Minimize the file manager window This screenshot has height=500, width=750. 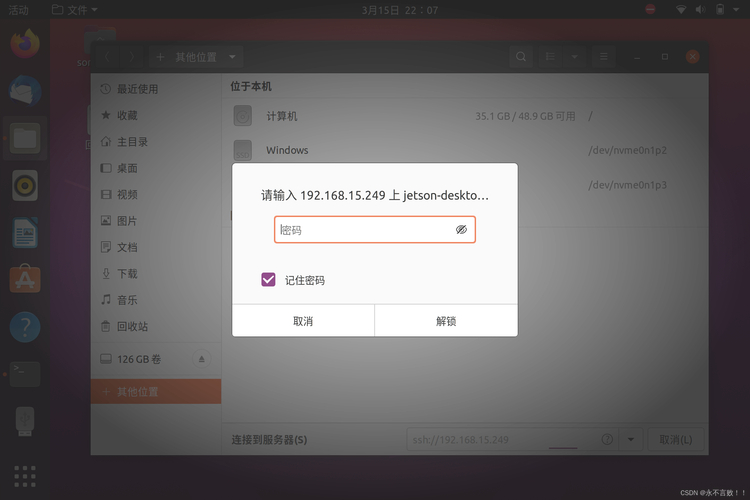pos(637,57)
